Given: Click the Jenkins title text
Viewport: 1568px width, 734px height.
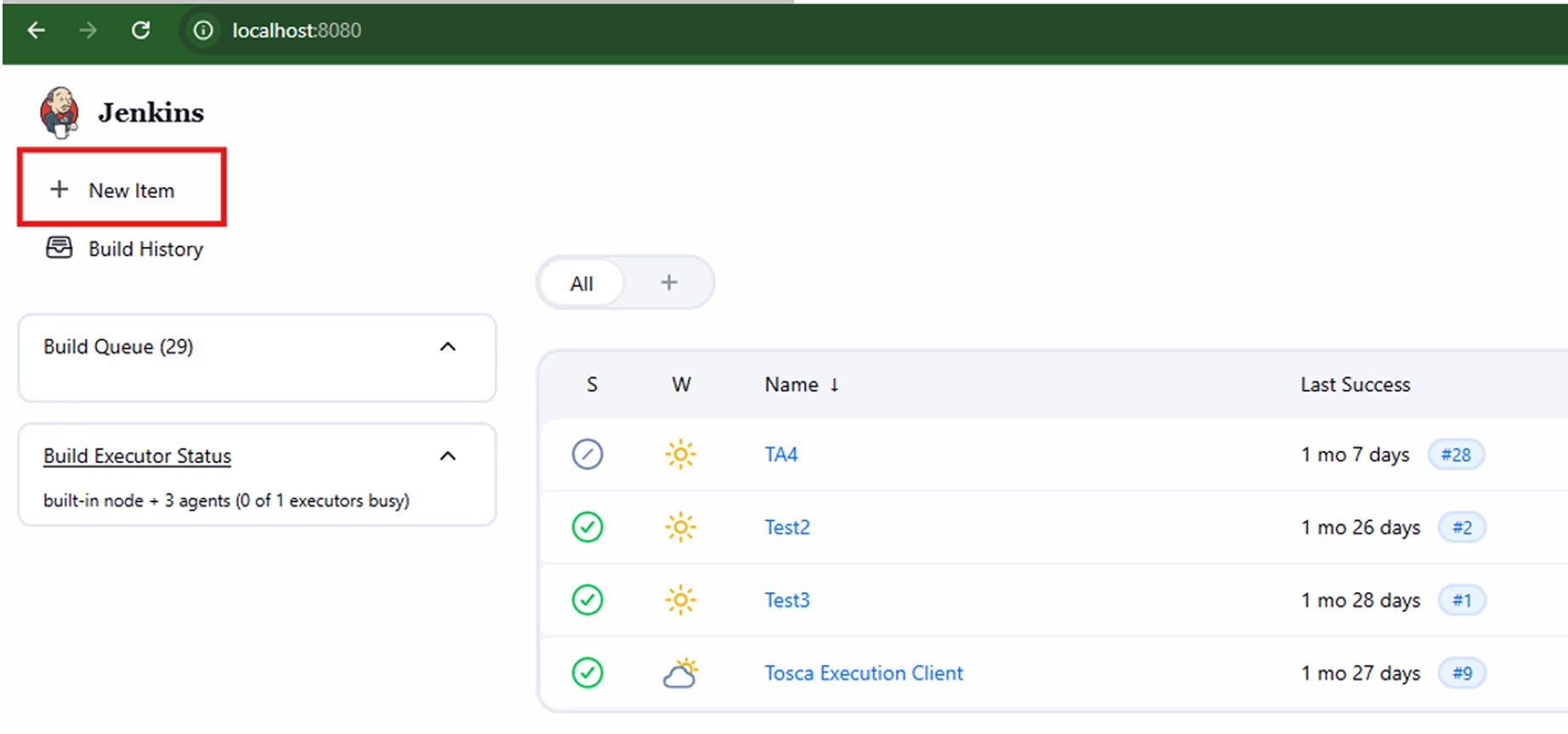Looking at the screenshot, I should (151, 112).
